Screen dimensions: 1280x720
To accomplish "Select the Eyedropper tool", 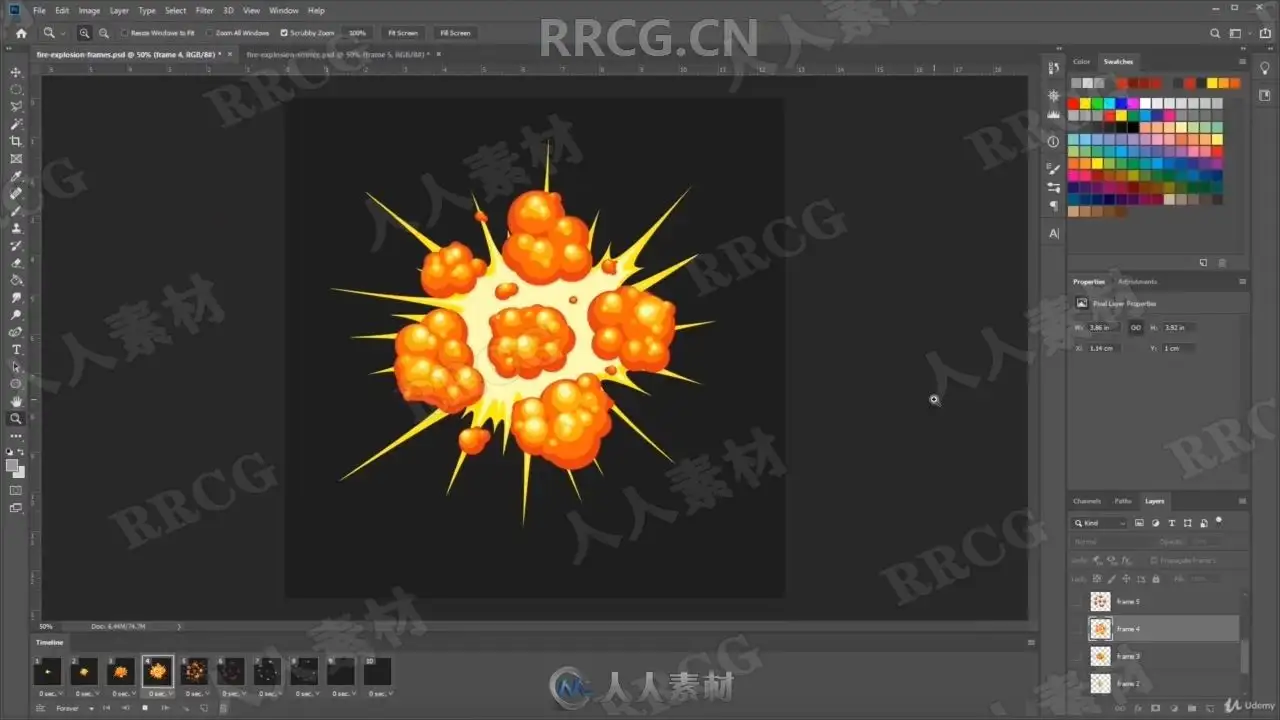I will pyautogui.click(x=16, y=176).
